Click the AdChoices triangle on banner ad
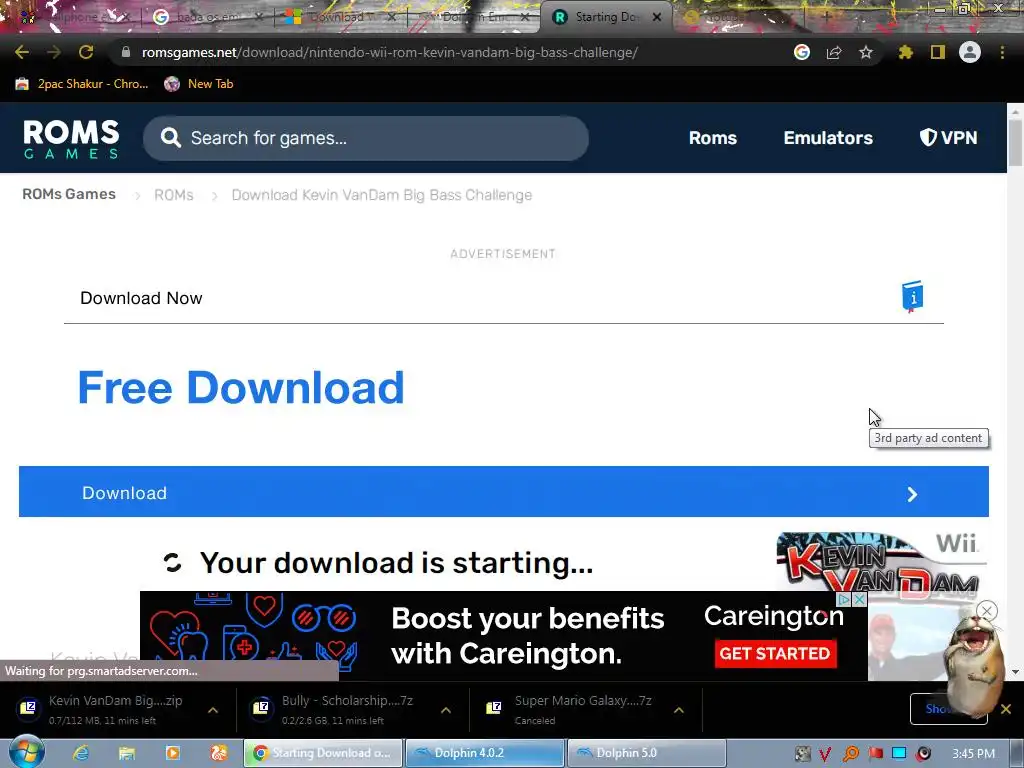The image size is (1024, 768). point(844,600)
